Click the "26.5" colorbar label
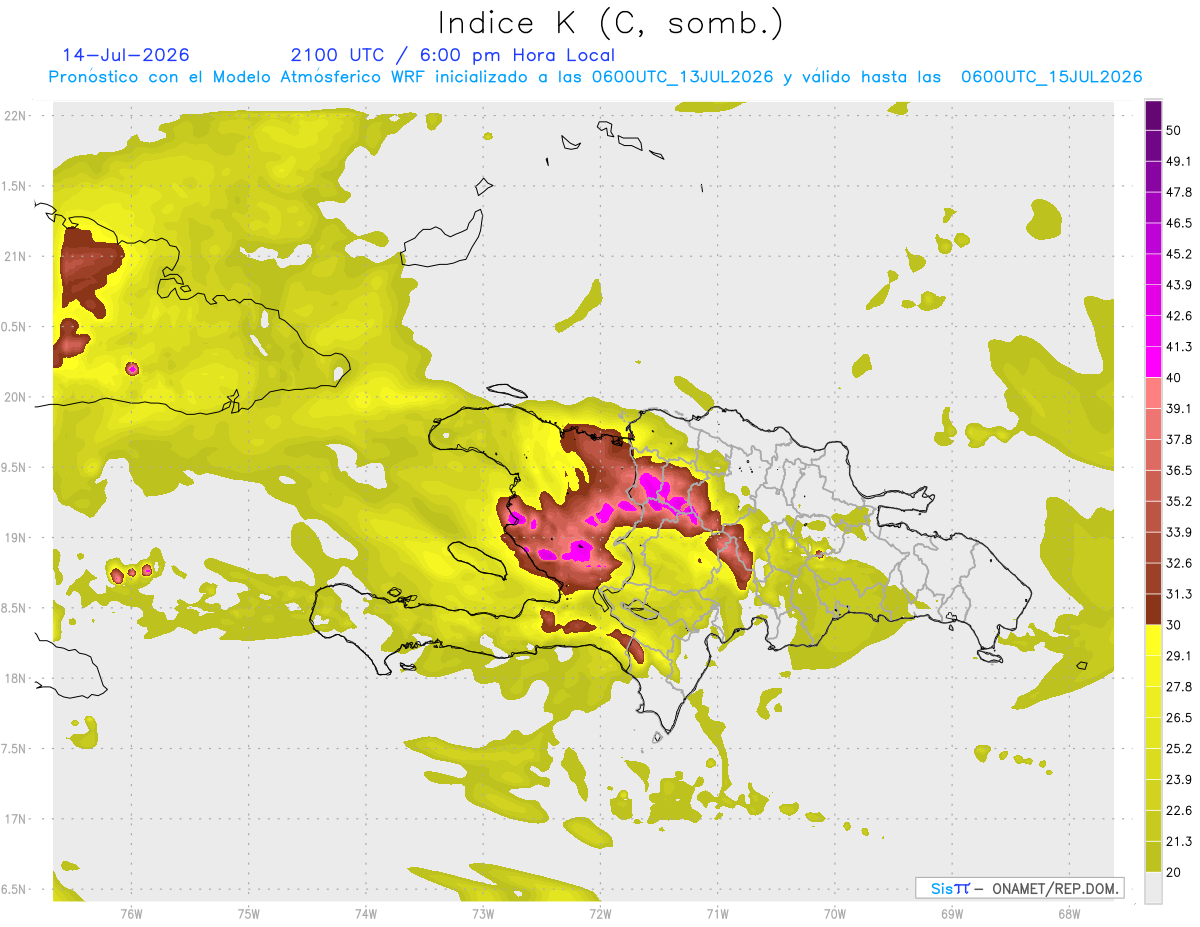The image size is (1200, 927). pyautogui.click(x=1179, y=717)
